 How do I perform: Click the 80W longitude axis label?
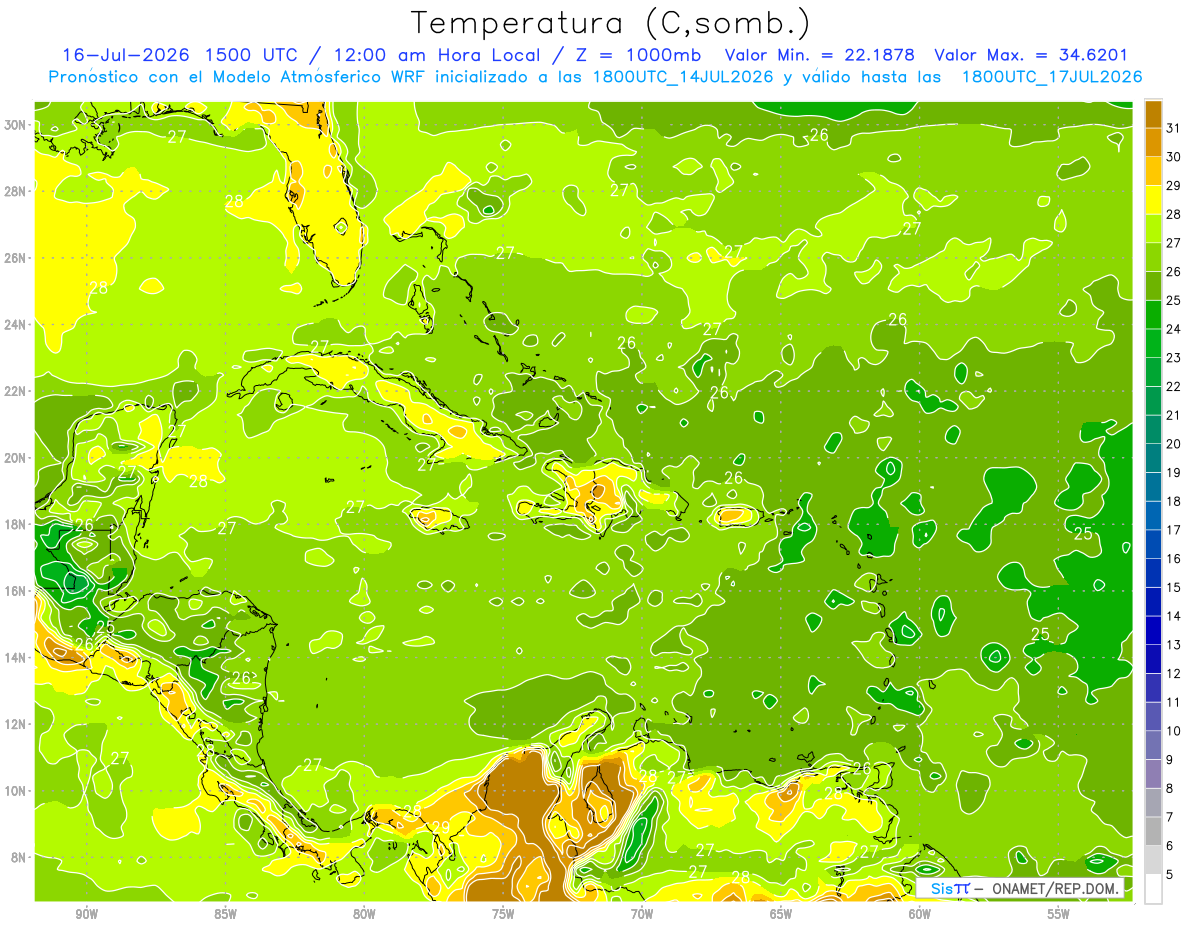pos(364,914)
